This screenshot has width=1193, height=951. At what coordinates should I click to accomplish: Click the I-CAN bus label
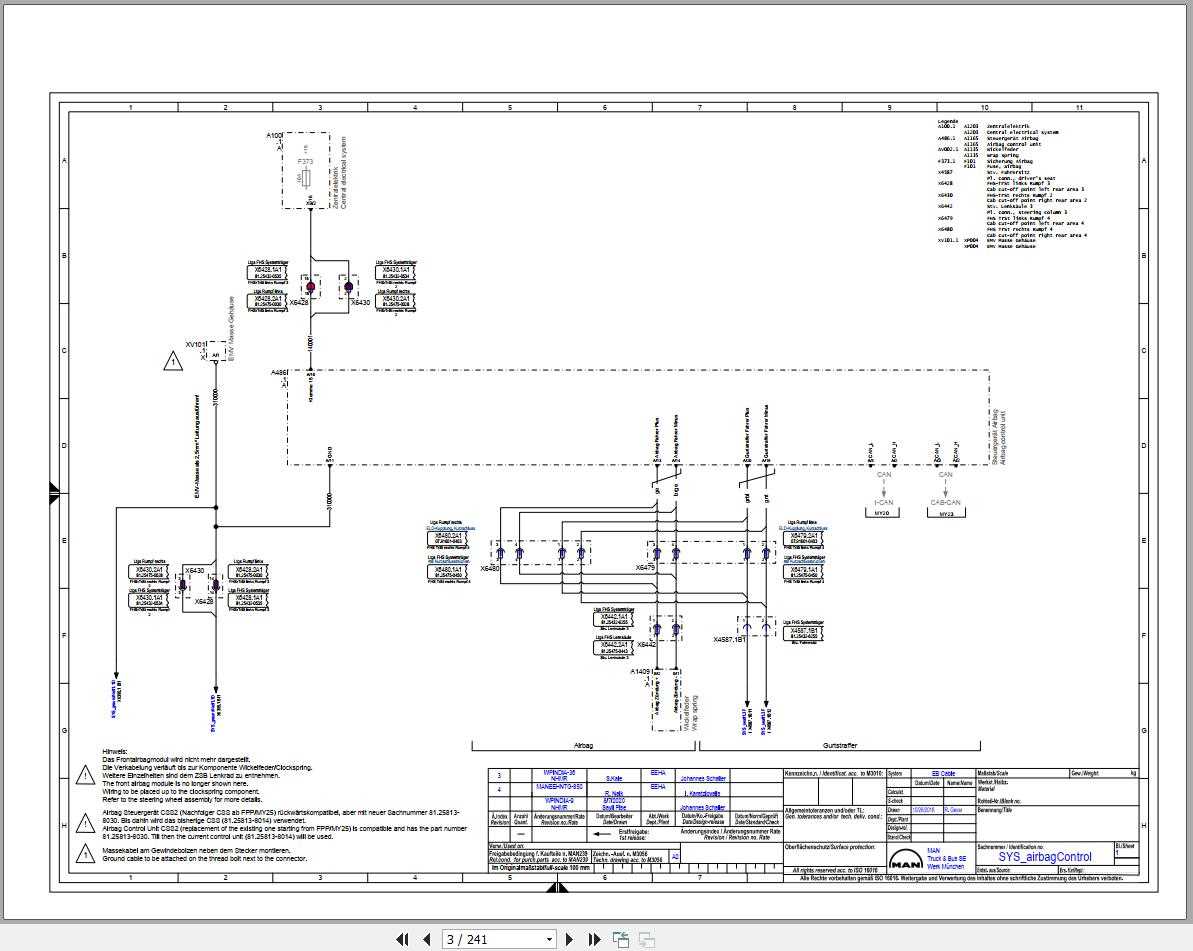pos(883,502)
